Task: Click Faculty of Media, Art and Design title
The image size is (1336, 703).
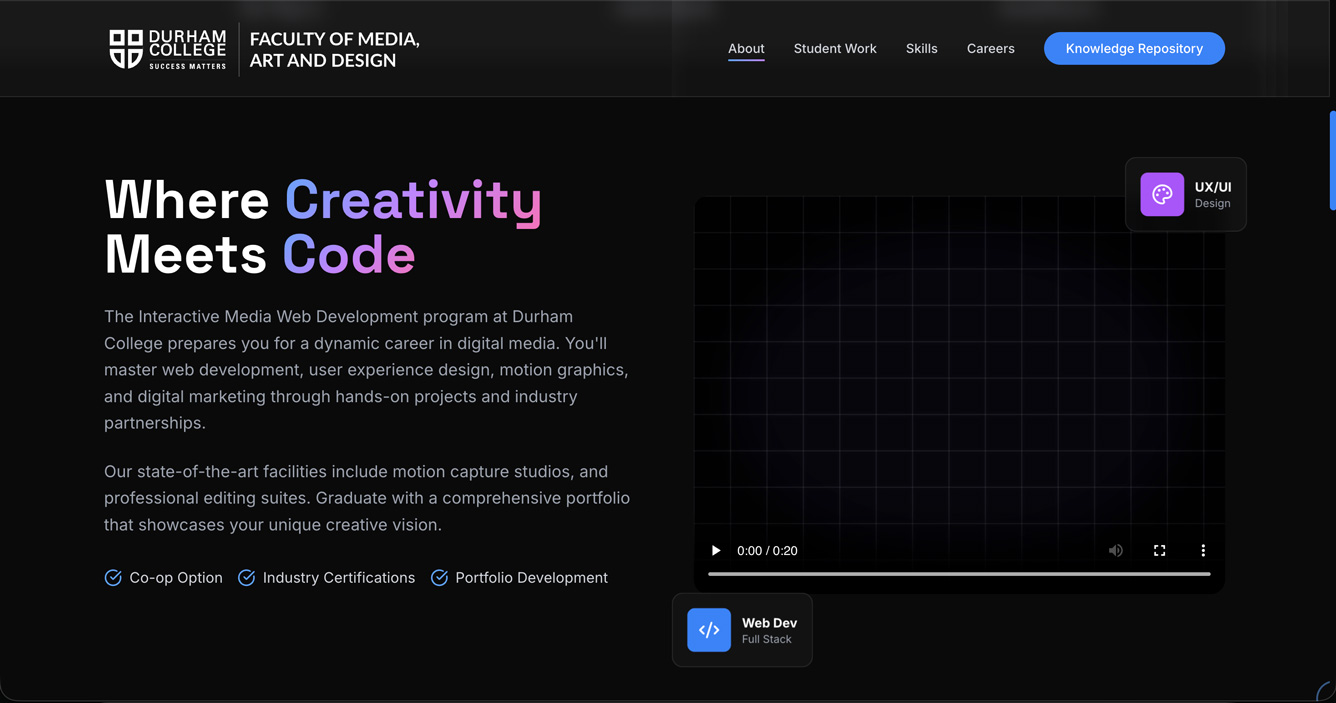Action: pyautogui.click(x=334, y=49)
